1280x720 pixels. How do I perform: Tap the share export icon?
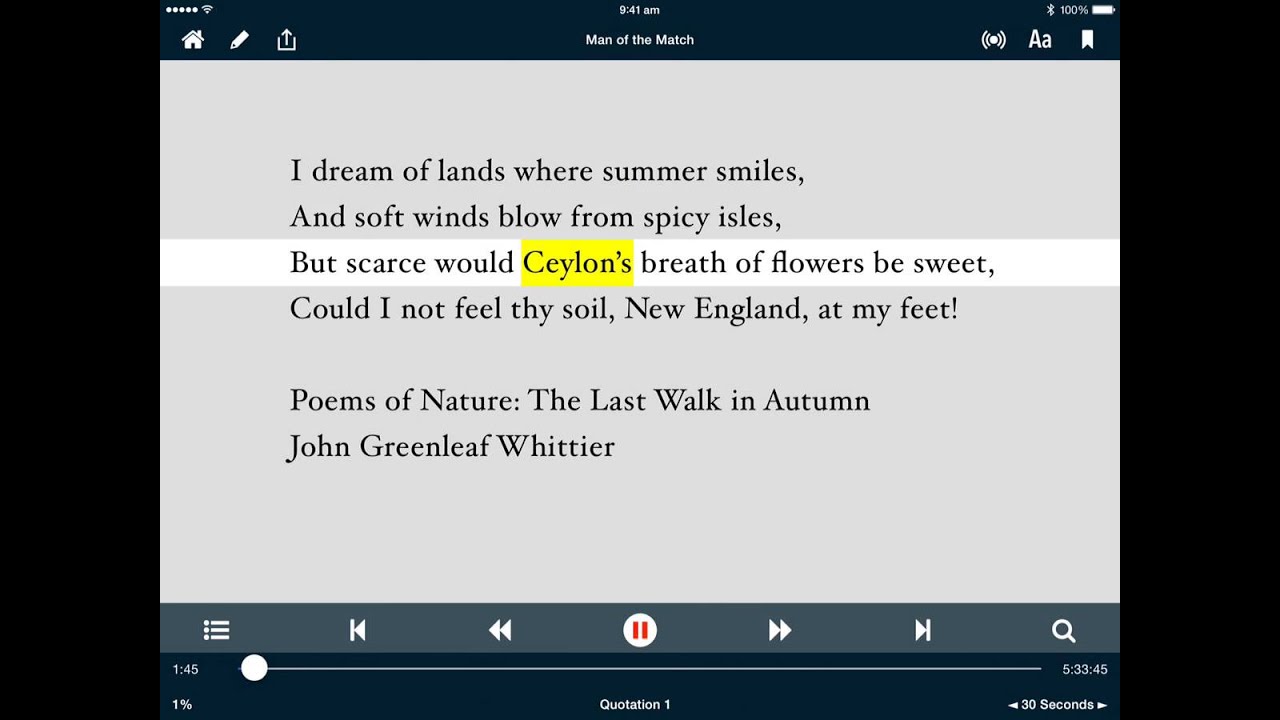click(x=287, y=40)
